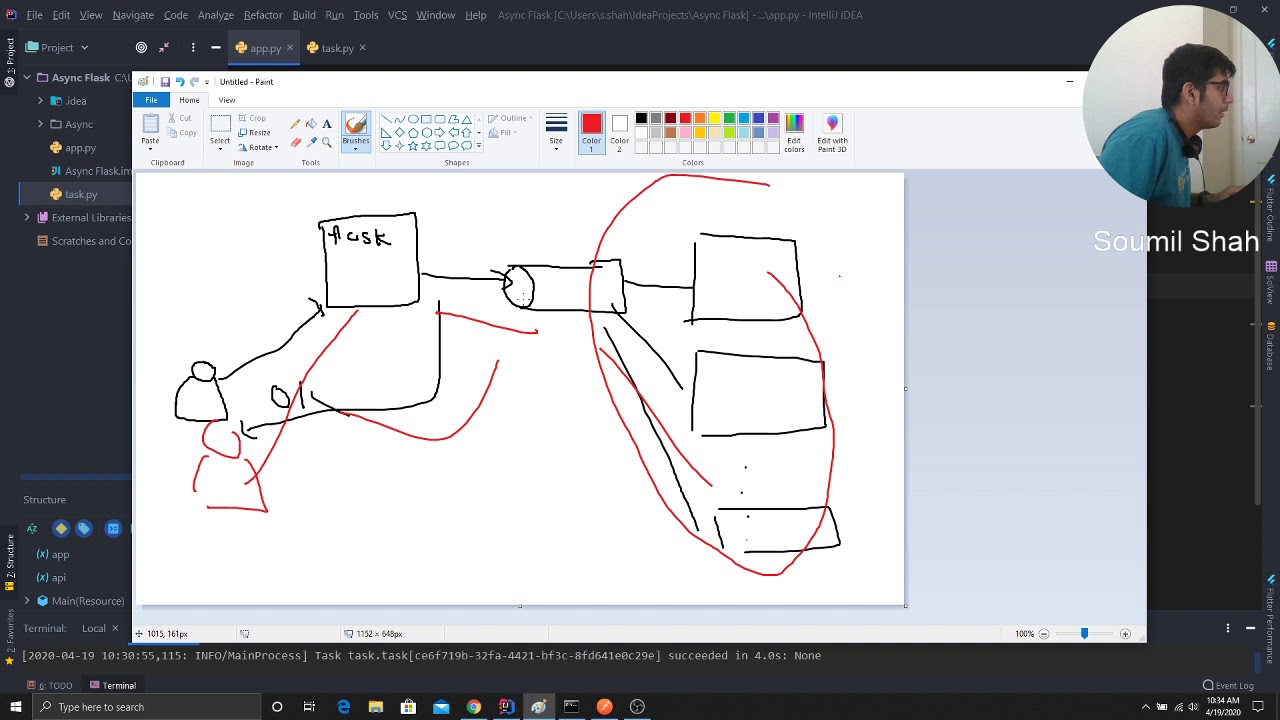The height and width of the screenshot is (720, 1280).
Task: Click the Paint zoom slider handle
Action: point(1084,634)
